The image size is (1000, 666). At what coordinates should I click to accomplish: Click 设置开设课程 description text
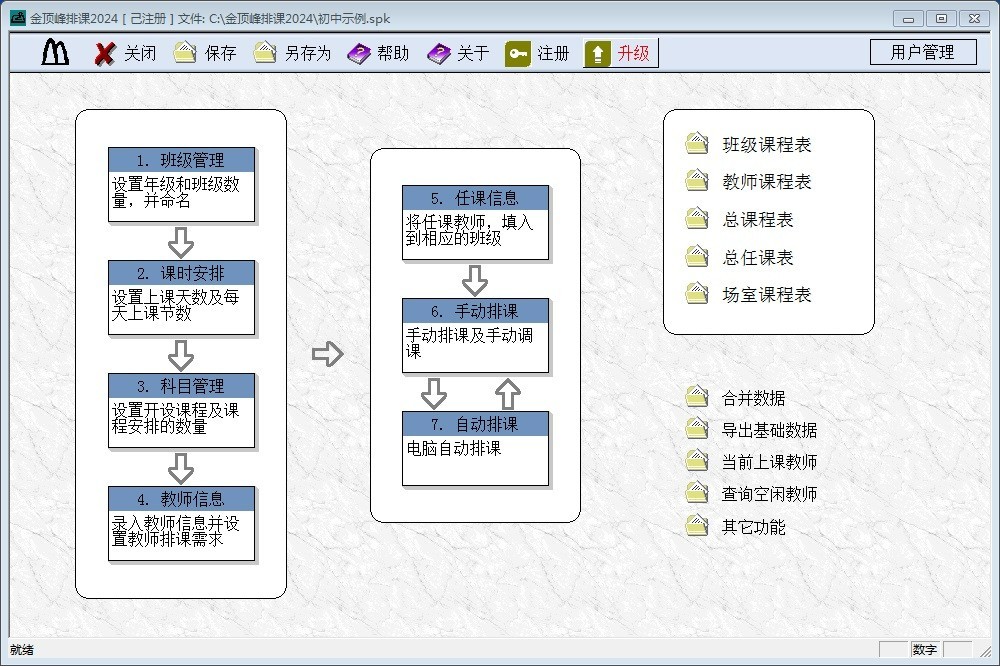pyautogui.click(x=175, y=418)
